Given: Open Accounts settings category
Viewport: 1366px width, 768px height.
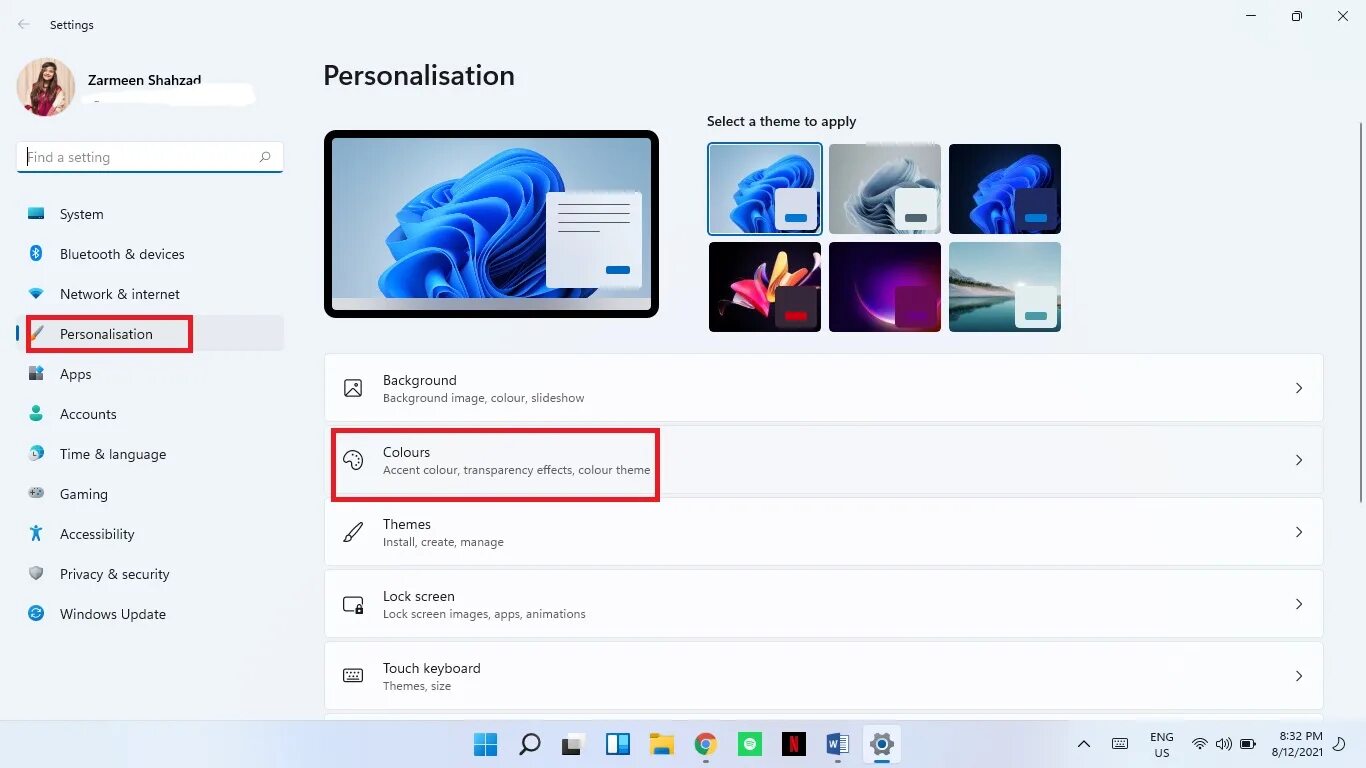Looking at the screenshot, I should [150, 414].
